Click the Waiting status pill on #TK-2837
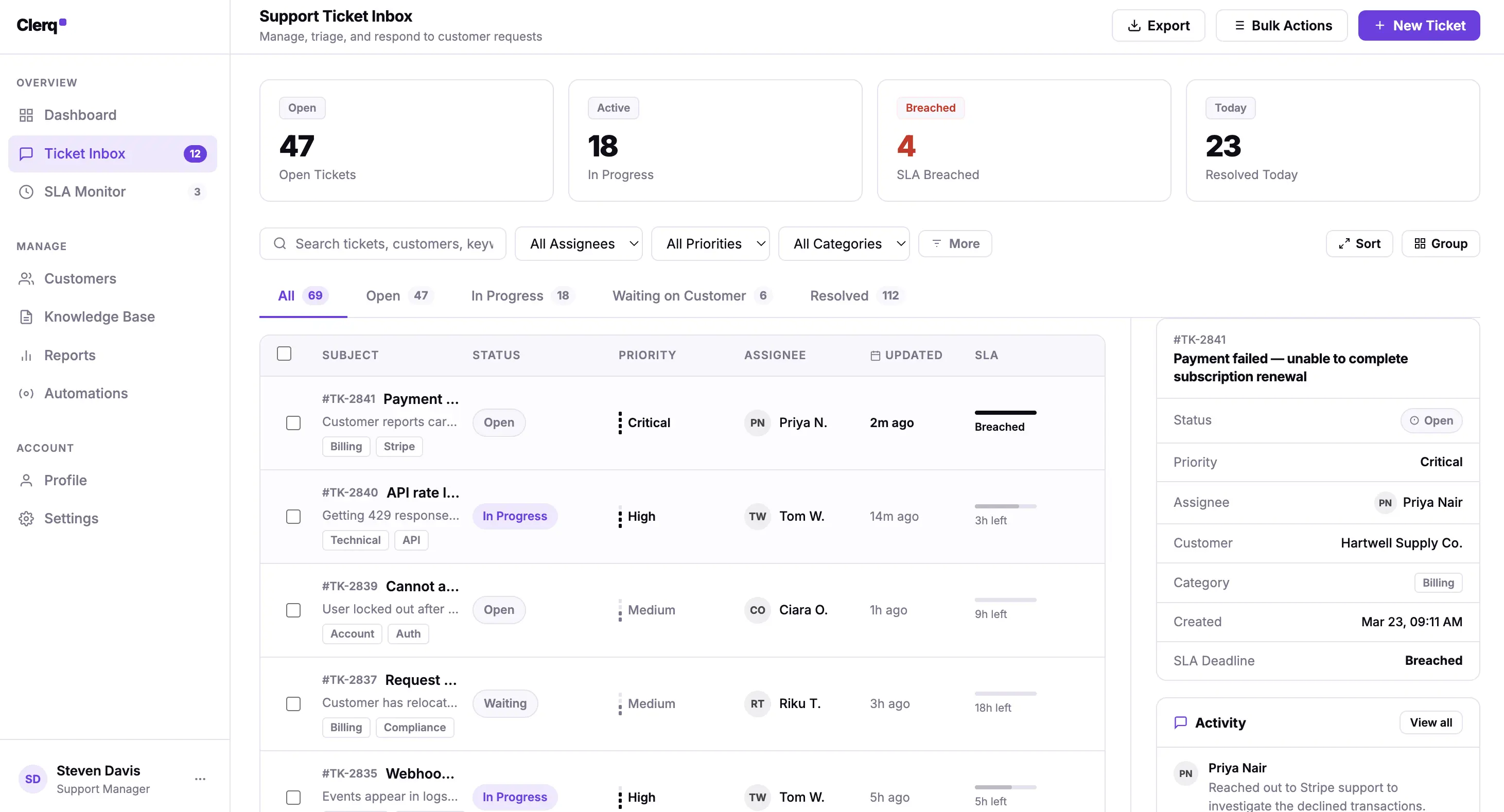The width and height of the screenshot is (1504, 812). 505,704
